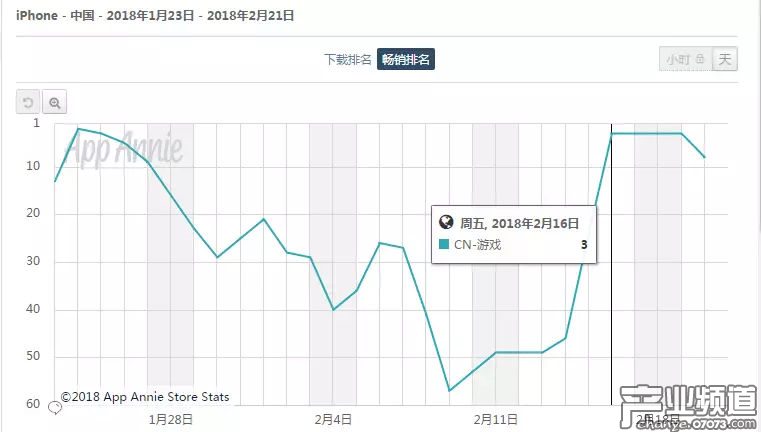Screen dimensions: 761x432
Task: Click the reset zoom undo icon
Action: coord(28,102)
